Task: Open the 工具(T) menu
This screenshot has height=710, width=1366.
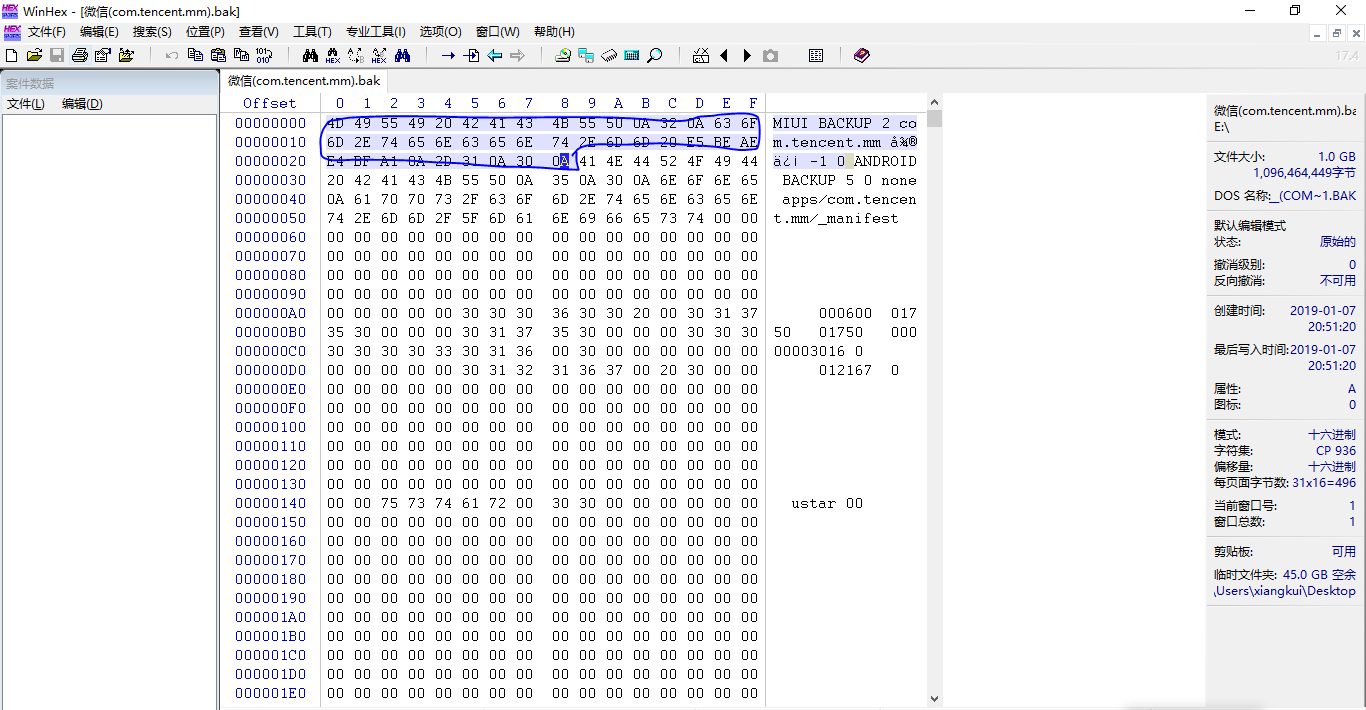Action: [x=312, y=32]
